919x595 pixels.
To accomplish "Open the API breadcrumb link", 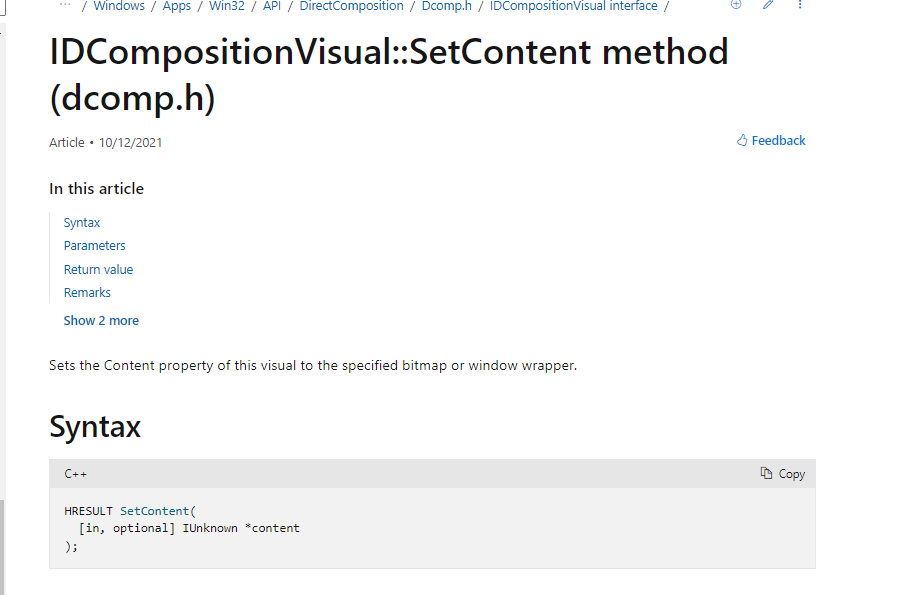I will tap(272, 6).
